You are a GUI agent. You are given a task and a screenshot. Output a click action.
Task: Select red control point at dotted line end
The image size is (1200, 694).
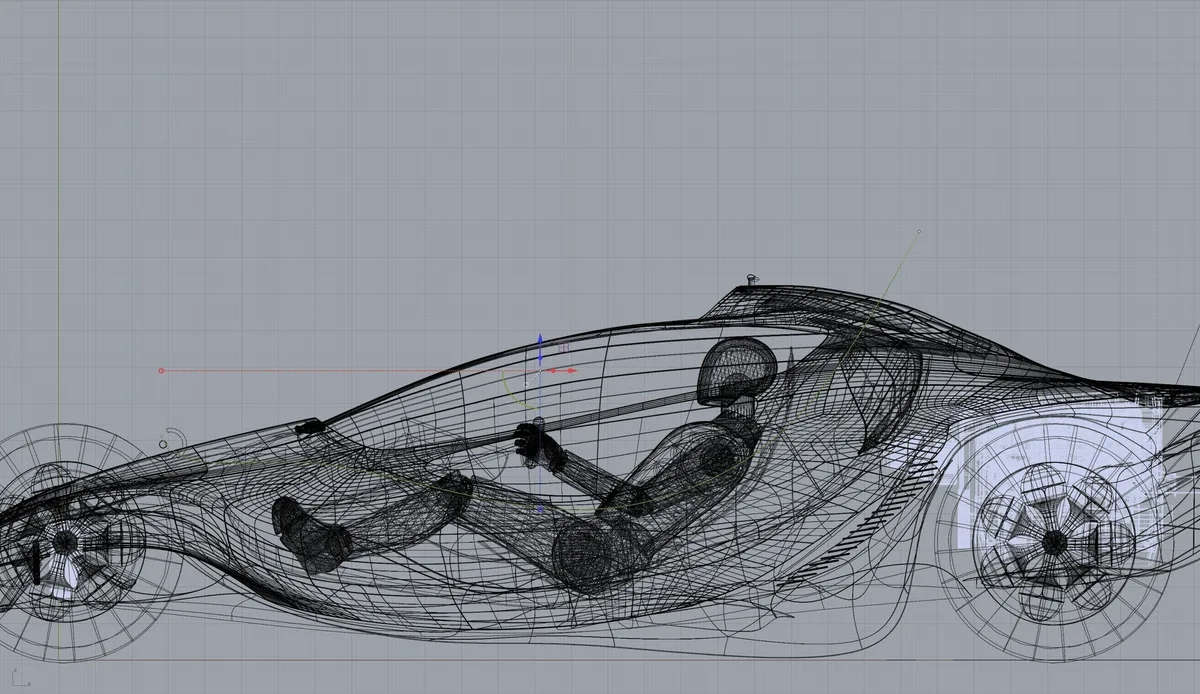161,371
